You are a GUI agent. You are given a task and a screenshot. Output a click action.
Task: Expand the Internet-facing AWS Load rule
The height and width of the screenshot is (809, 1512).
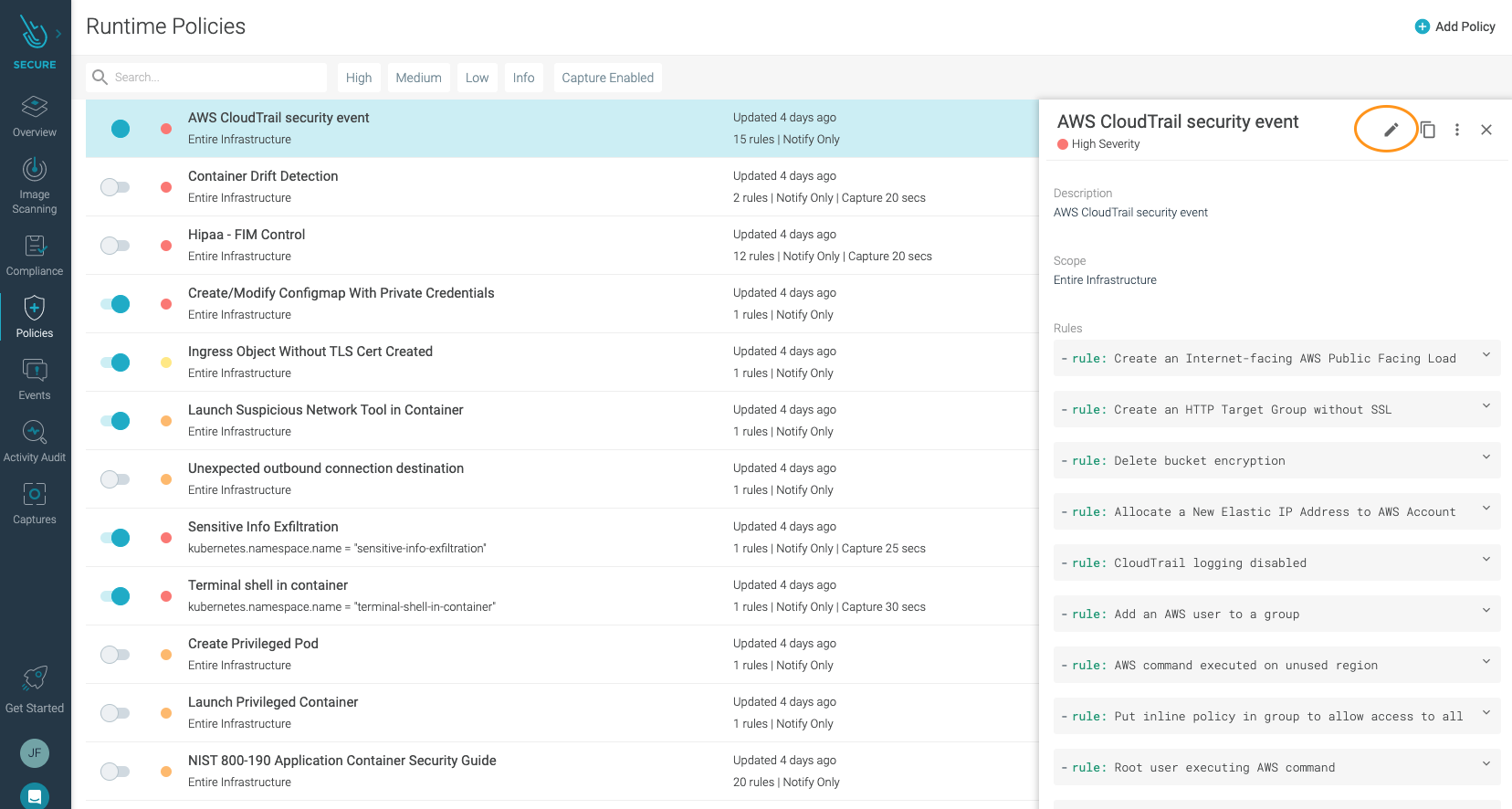tap(1486, 355)
